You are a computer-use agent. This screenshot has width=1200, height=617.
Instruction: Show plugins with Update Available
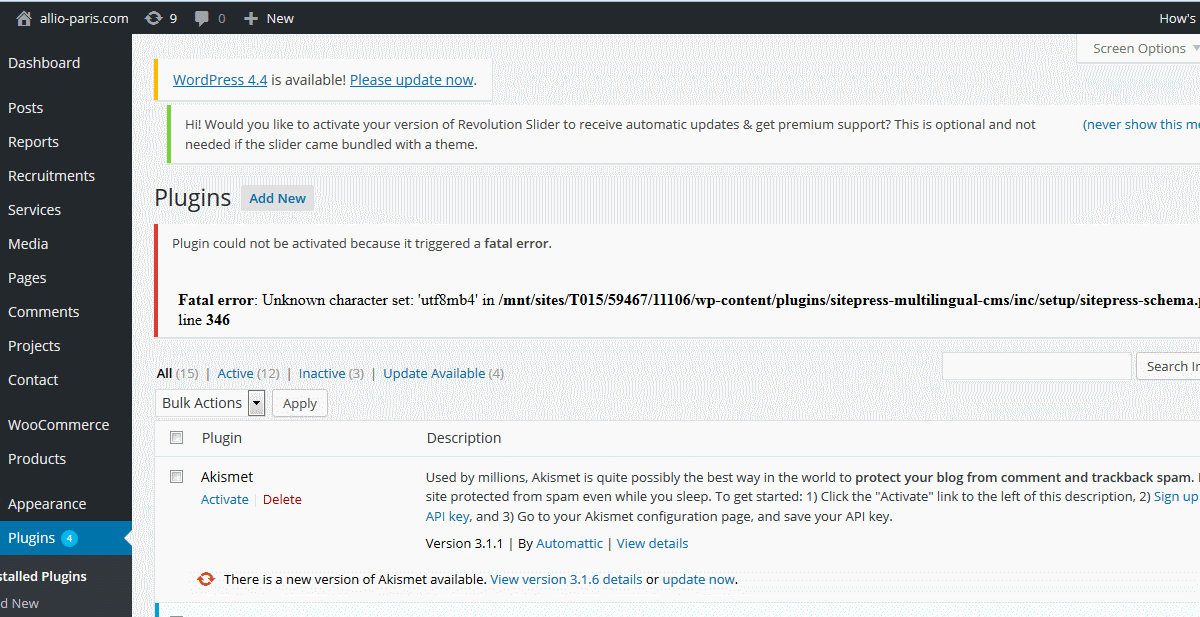pos(434,373)
